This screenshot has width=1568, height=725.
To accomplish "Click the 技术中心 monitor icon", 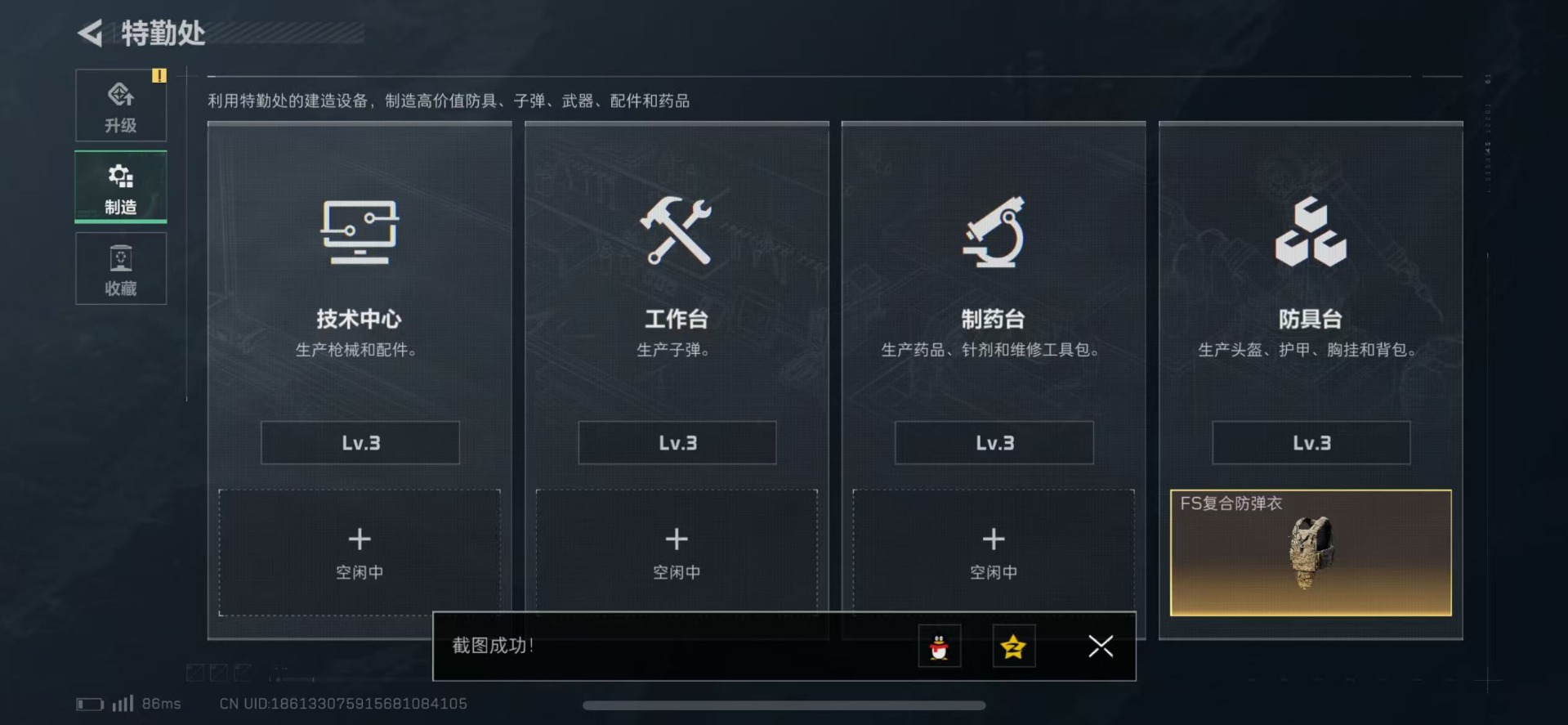I will click(360, 232).
